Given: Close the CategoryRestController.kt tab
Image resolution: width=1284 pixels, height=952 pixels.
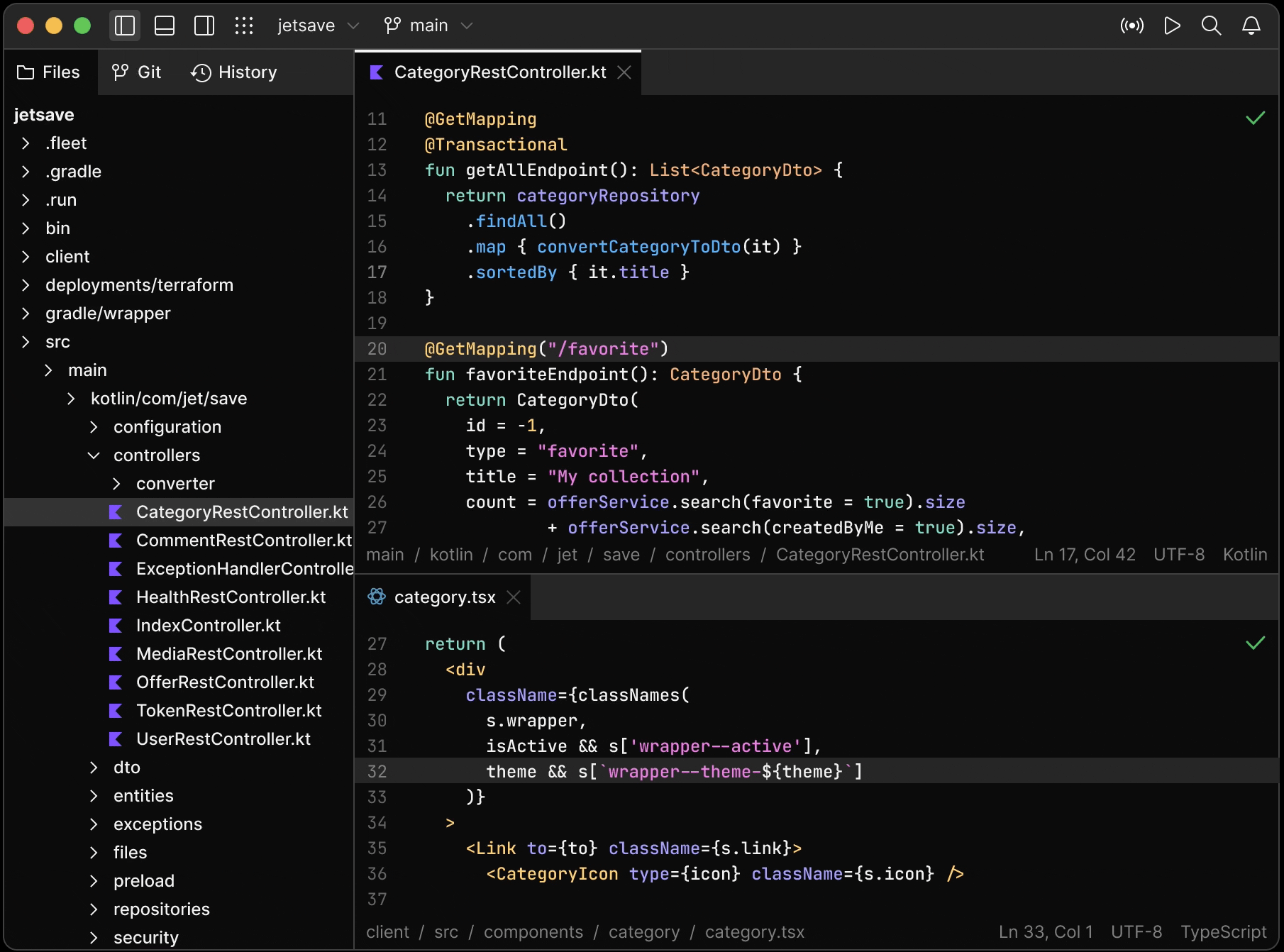Looking at the screenshot, I should [x=624, y=72].
